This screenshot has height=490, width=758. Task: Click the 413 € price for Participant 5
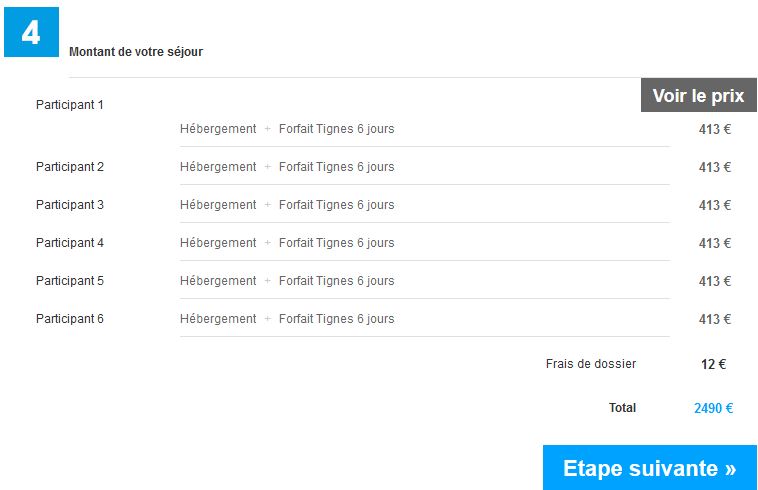click(714, 281)
